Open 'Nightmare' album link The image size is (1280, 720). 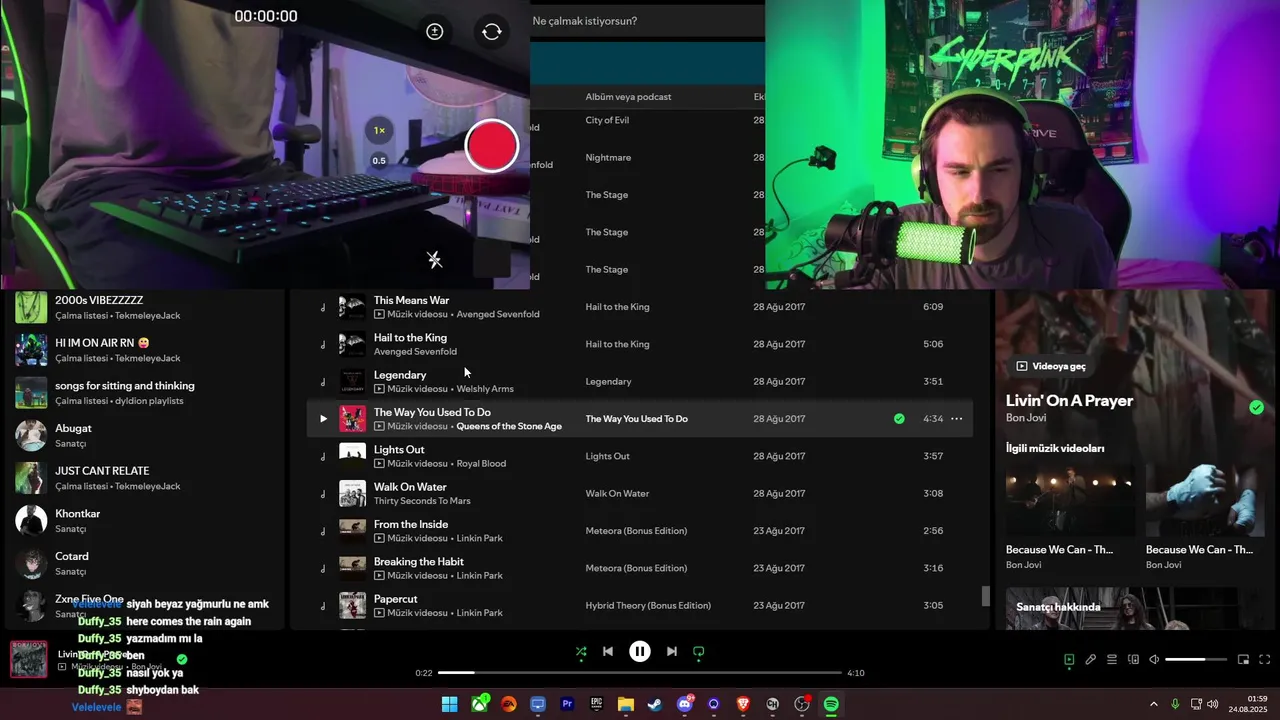608,158
